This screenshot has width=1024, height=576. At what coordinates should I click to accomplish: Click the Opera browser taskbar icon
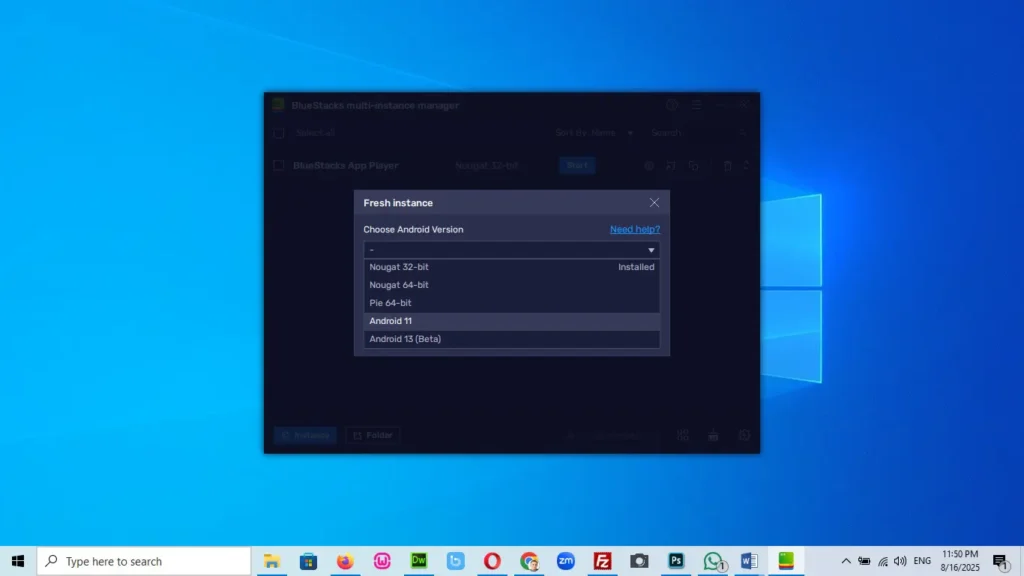click(x=492, y=561)
